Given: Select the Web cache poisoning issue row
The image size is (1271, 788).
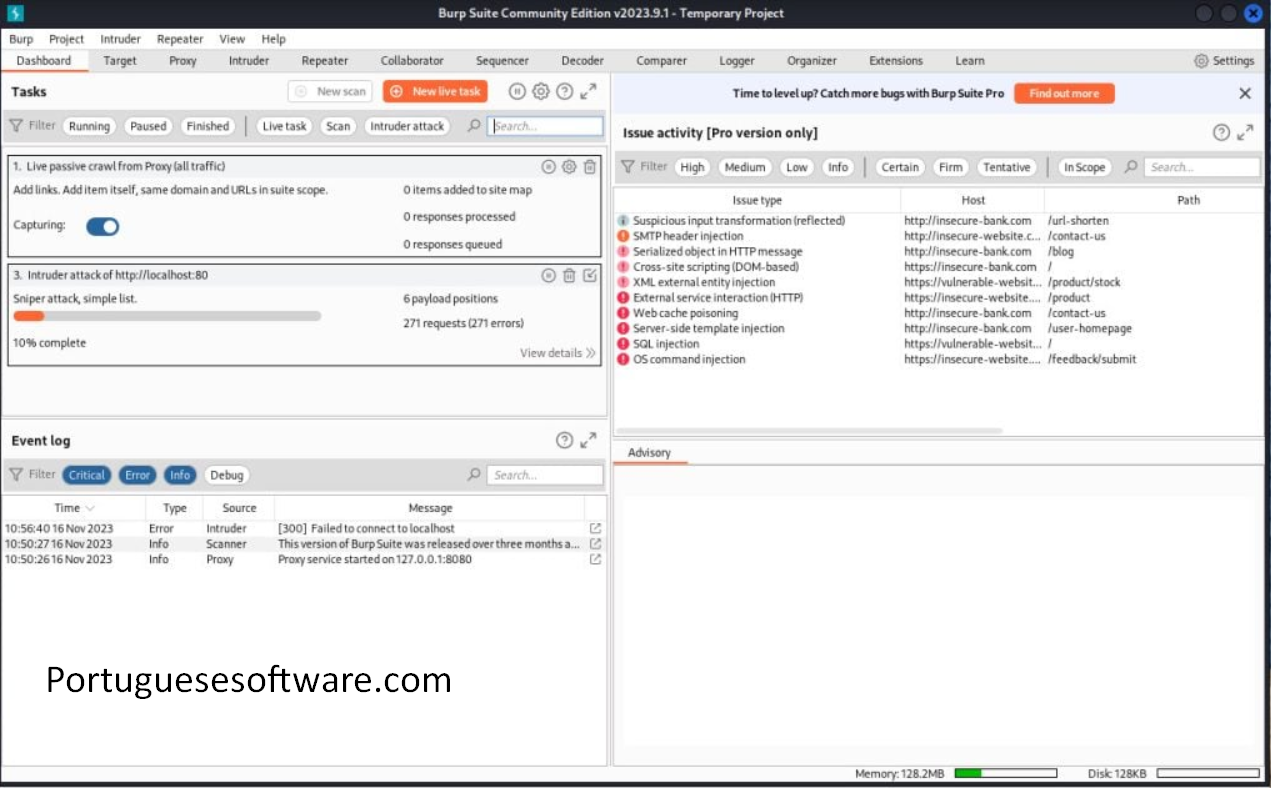Looking at the screenshot, I should pyautogui.click(x=938, y=313).
